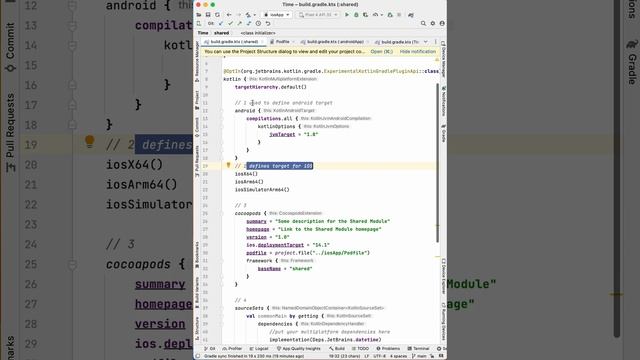Image resolution: width=640 pixels, height=360 pixels.
Task: Click Hide notification link in banner
Action: pos(418,52)
